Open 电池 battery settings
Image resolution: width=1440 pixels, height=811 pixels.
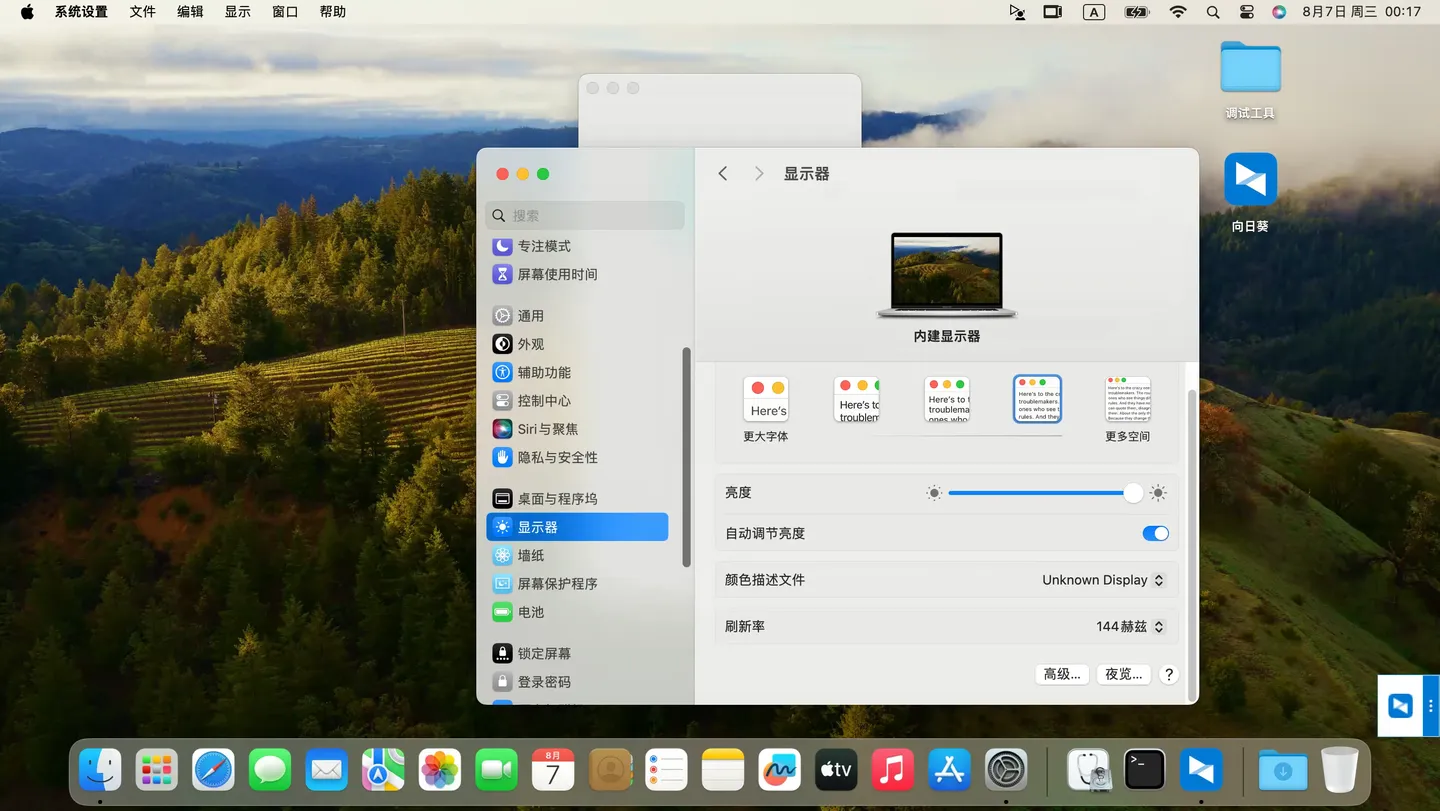coord(530,612)
